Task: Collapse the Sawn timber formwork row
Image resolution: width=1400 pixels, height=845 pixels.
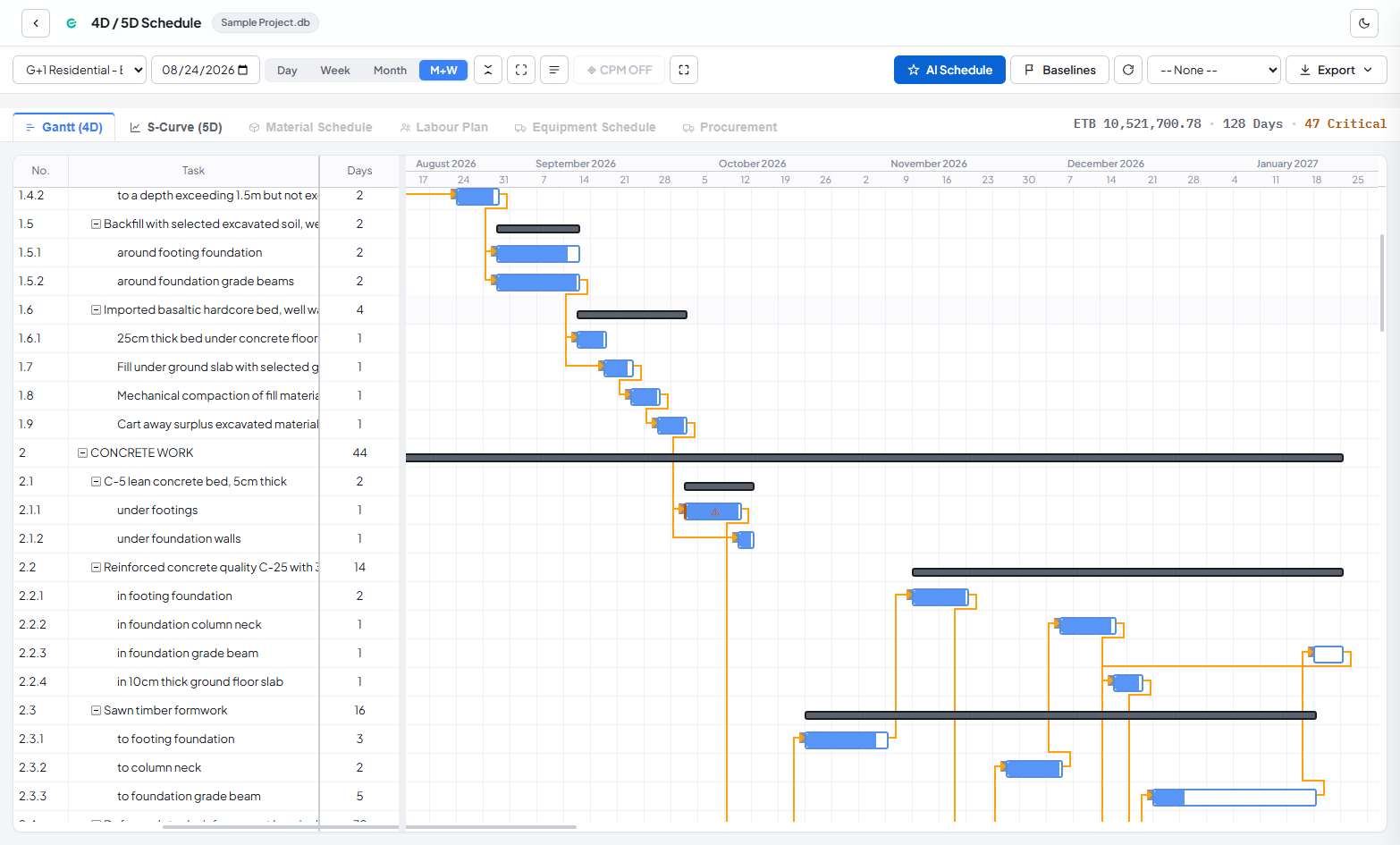Action: [x=96, y=711]
